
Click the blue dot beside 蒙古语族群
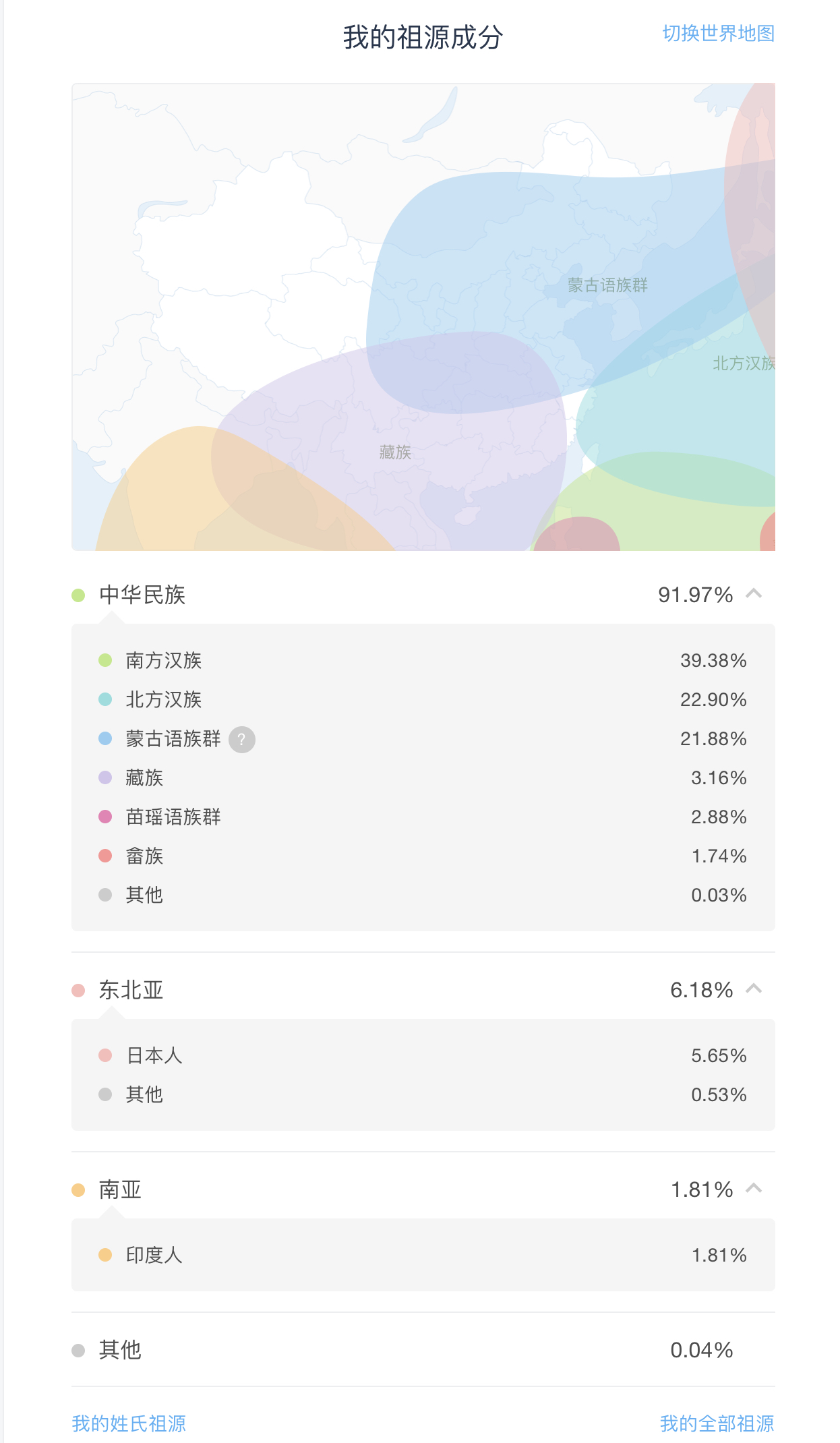pyautogui.click(x=105, y=738)
